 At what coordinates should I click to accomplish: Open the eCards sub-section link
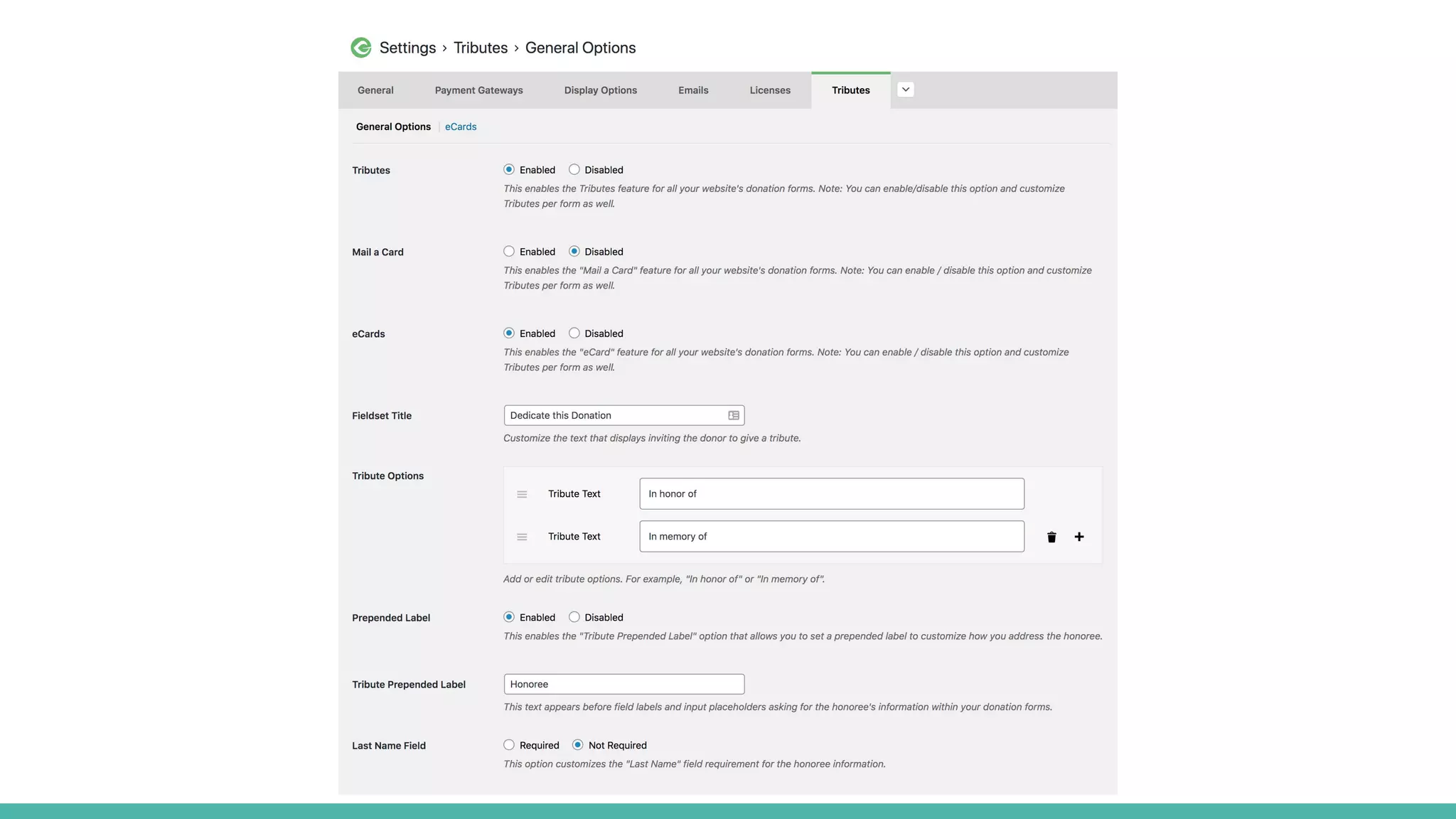[x=461, y=127]
